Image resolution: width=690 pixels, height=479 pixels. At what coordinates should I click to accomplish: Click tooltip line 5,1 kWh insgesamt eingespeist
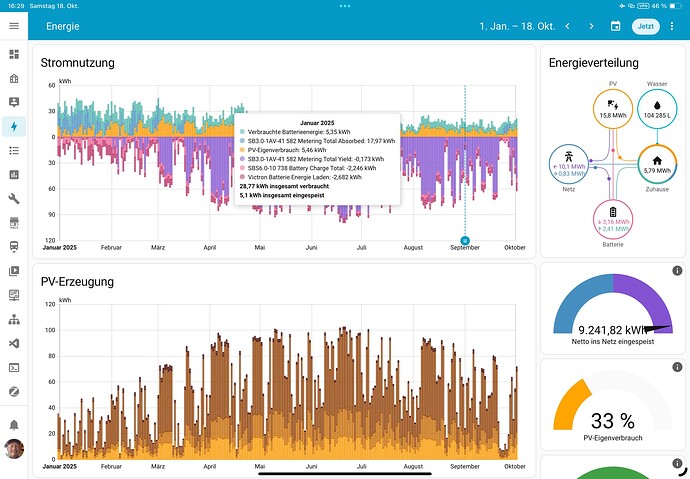click(x=282, y=195)
